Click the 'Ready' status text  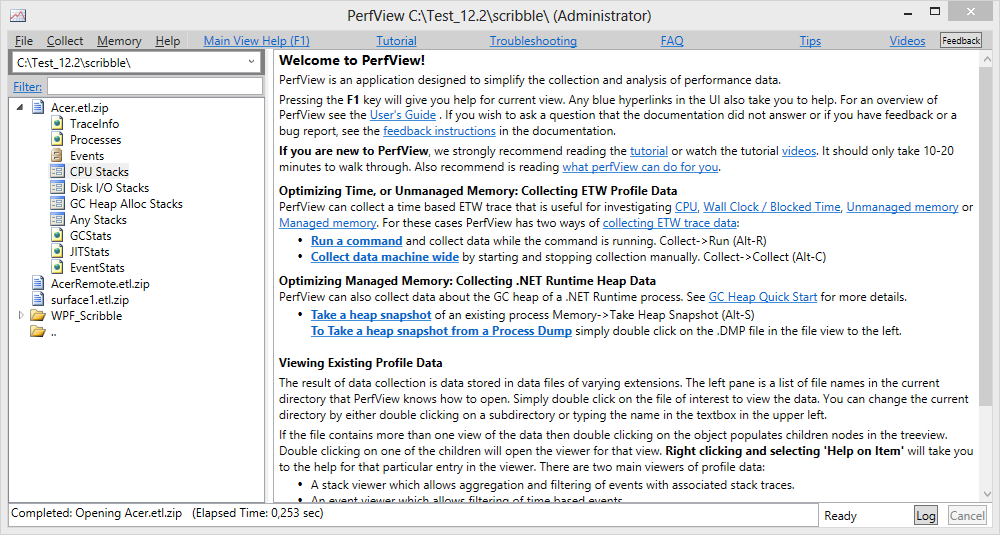[x=840, y=515]
